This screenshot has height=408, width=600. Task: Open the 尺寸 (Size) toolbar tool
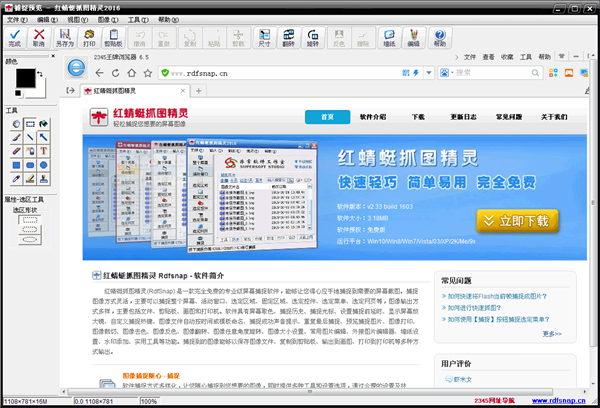click(x=264, y=39)
